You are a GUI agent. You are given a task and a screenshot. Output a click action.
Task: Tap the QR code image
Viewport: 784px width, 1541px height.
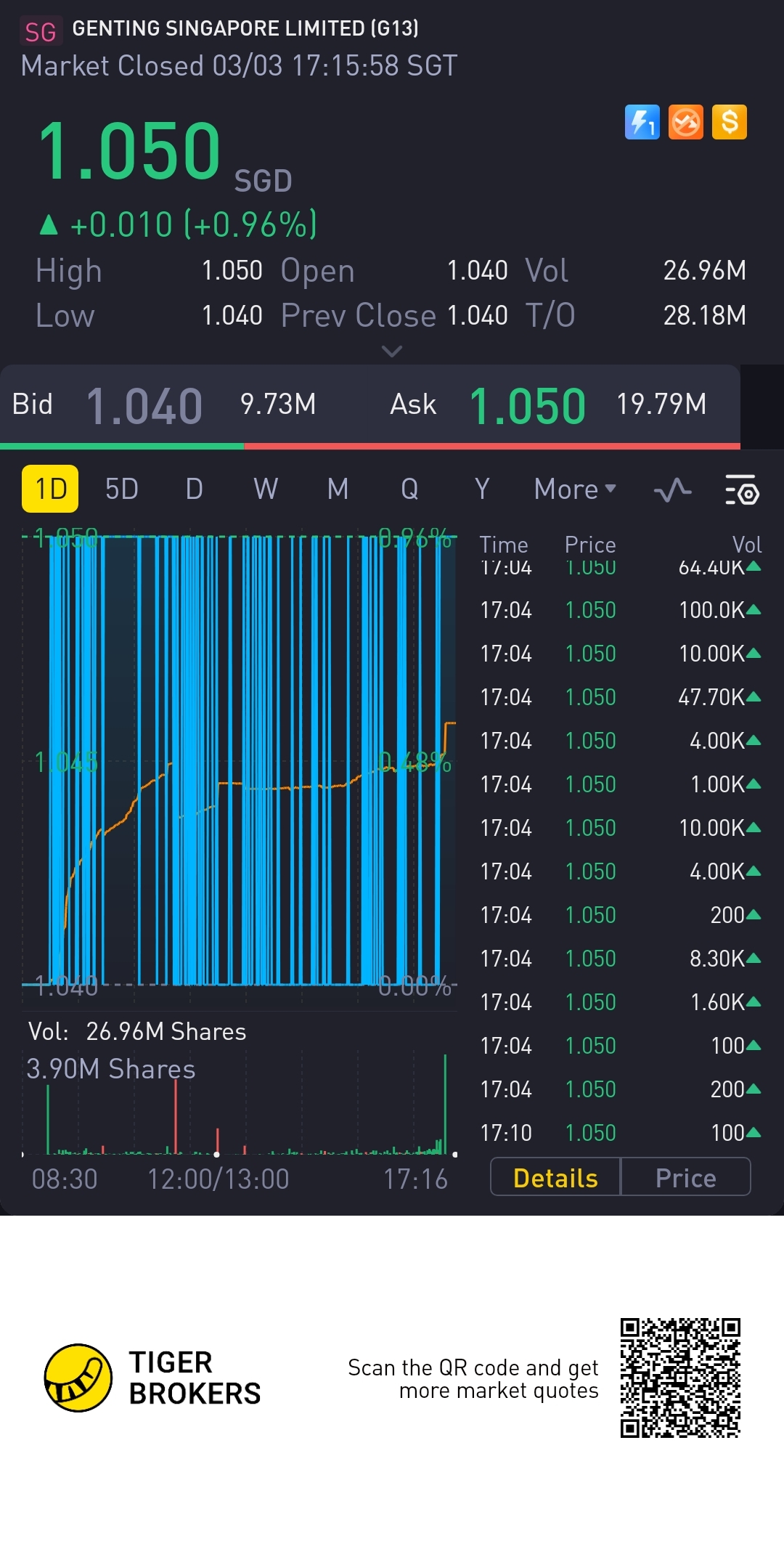[679, 1378]
